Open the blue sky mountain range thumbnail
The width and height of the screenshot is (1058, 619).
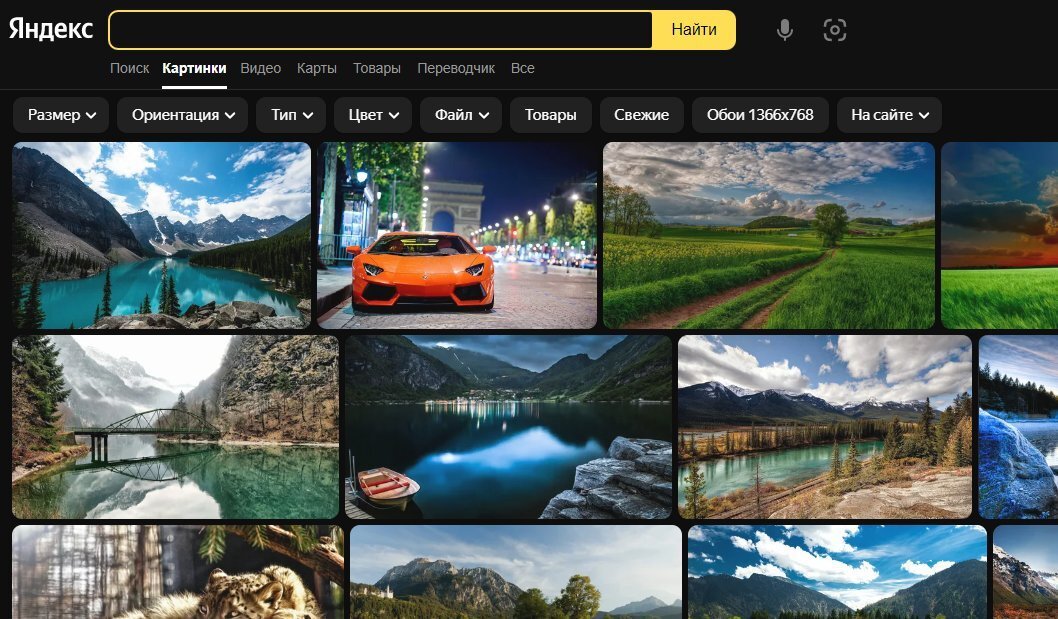point(837,572)
